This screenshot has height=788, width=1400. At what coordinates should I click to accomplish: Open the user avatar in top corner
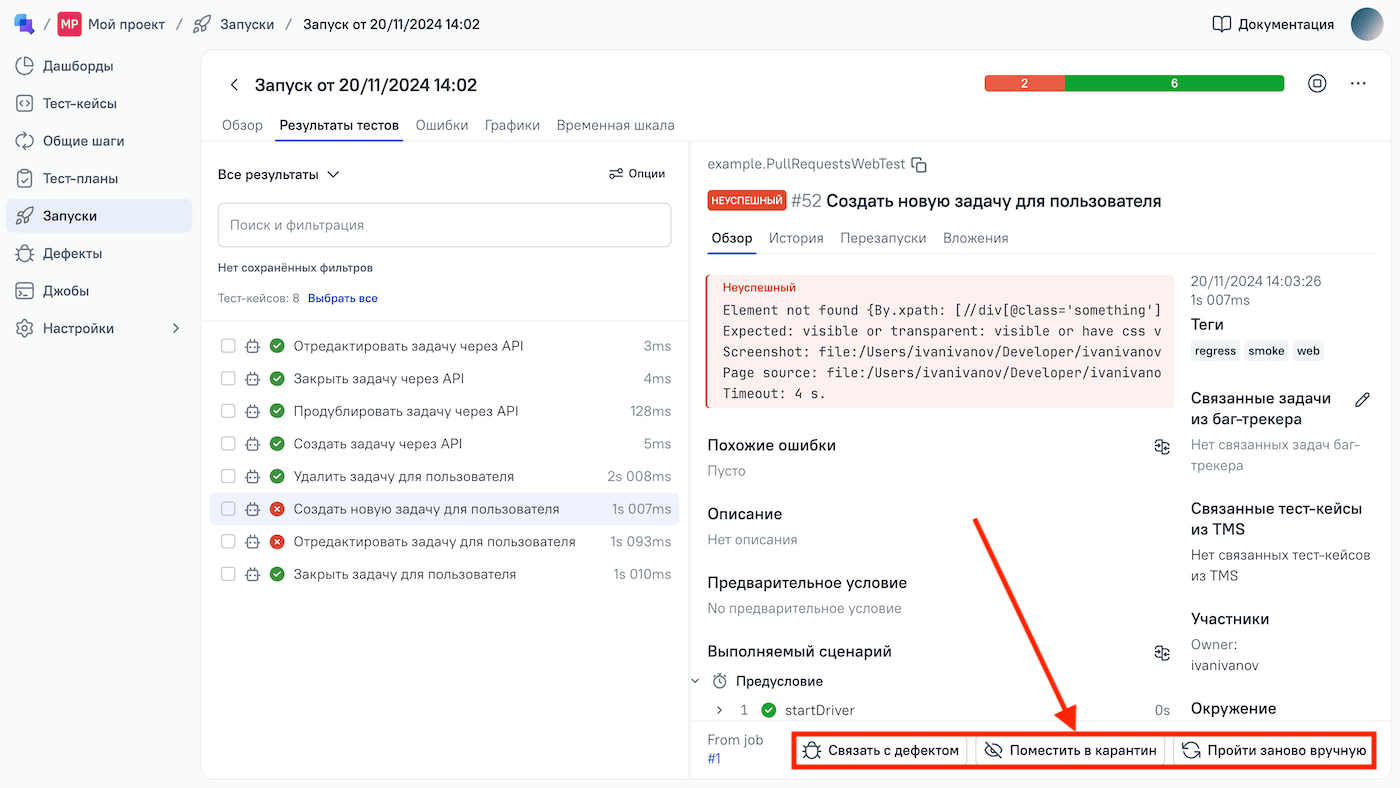click(1366, 24)
